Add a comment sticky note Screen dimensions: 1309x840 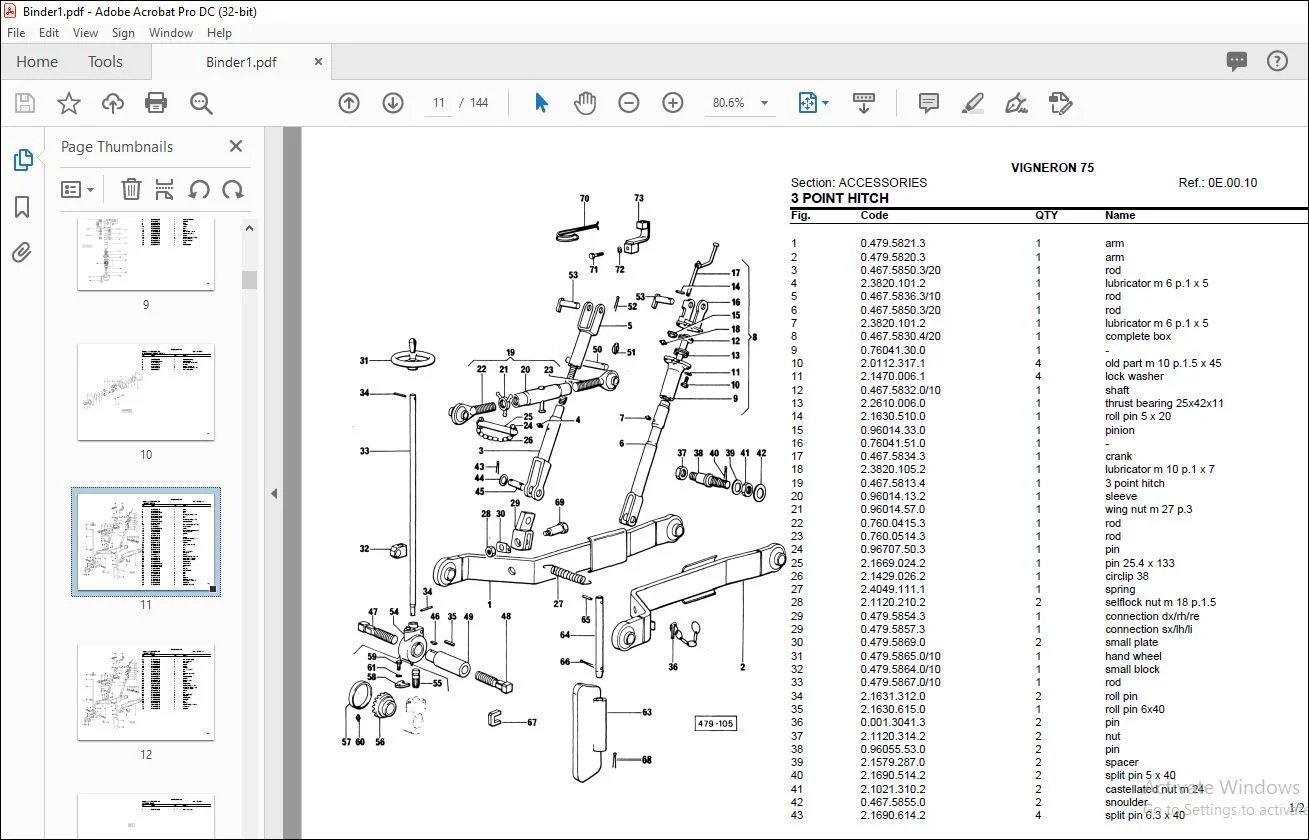pos(929,103)
